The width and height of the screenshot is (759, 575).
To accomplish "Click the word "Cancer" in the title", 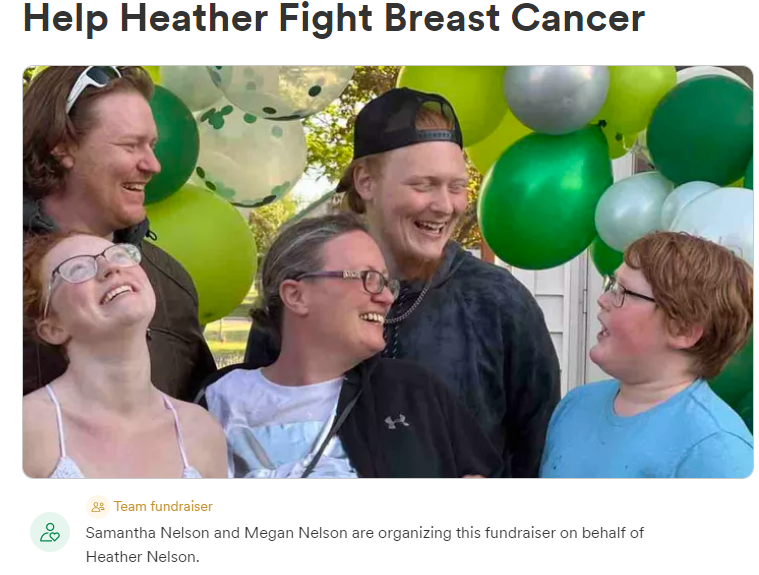I will coord(578,18).
